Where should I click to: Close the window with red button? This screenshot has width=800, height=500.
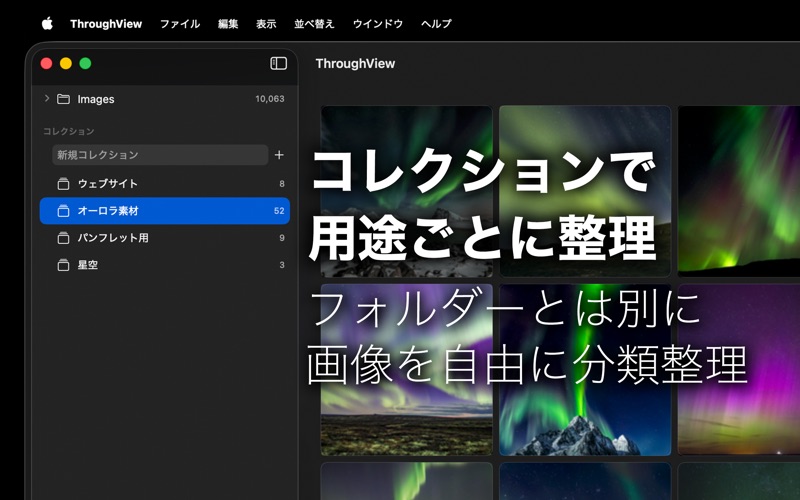pos(46,63)
